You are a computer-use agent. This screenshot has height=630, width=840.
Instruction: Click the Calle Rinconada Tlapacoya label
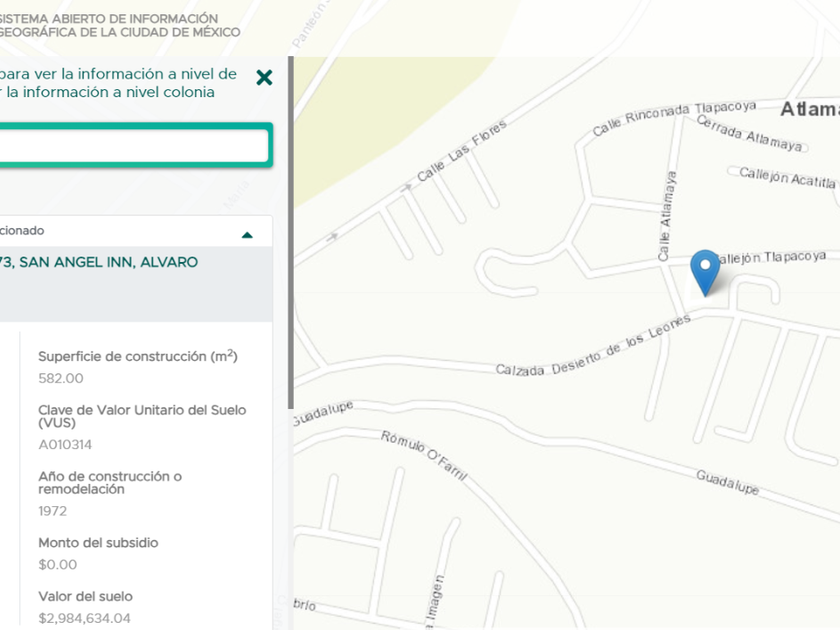click(674, 118)
